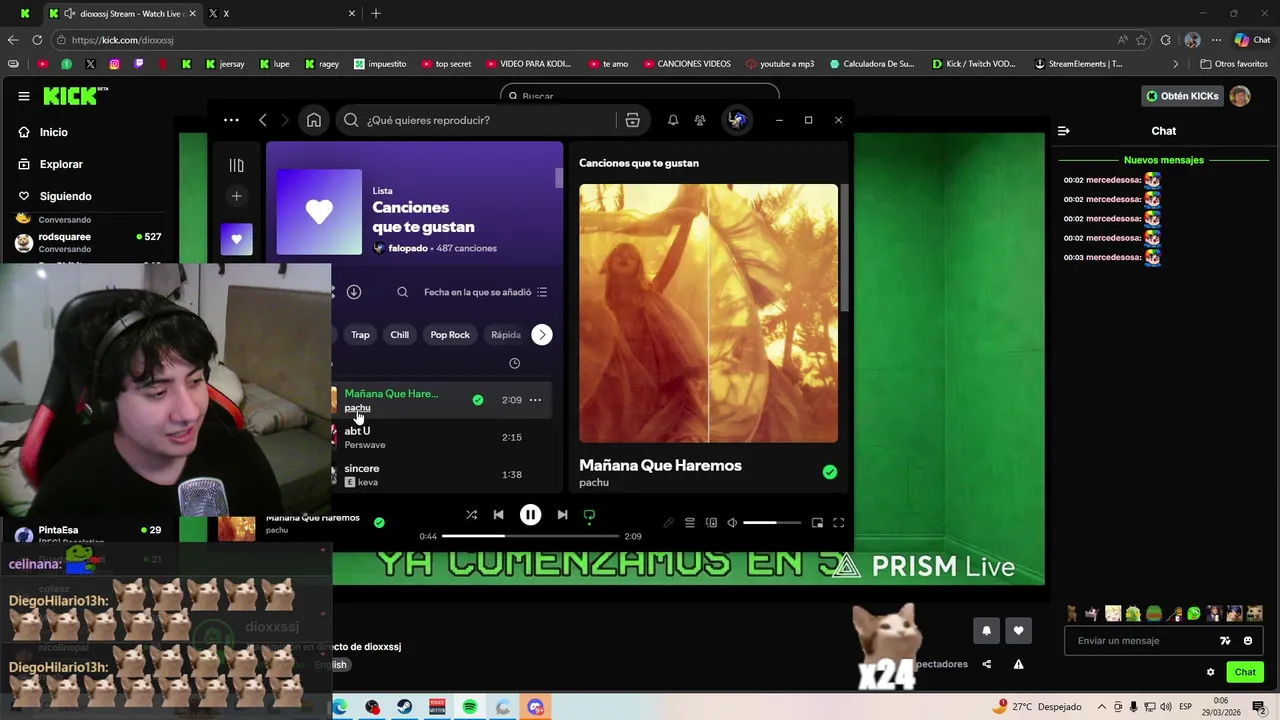Viewport: 1280px width, 720px height.
Task: Filter songs by the Trap chip
Action: 360,335
